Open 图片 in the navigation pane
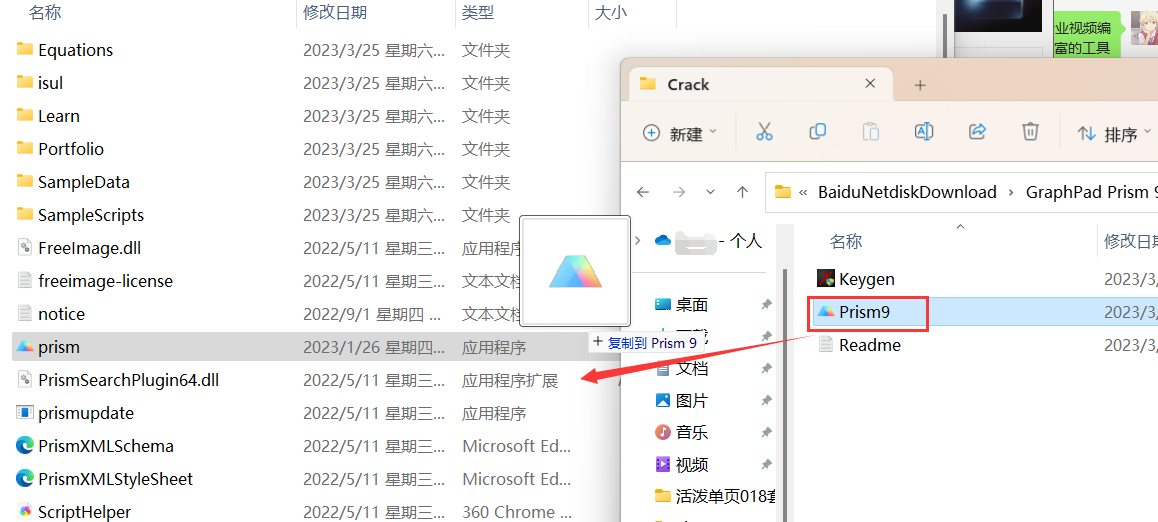The width and height of the screenshot is (1158, 522). [x=691, y=401]
